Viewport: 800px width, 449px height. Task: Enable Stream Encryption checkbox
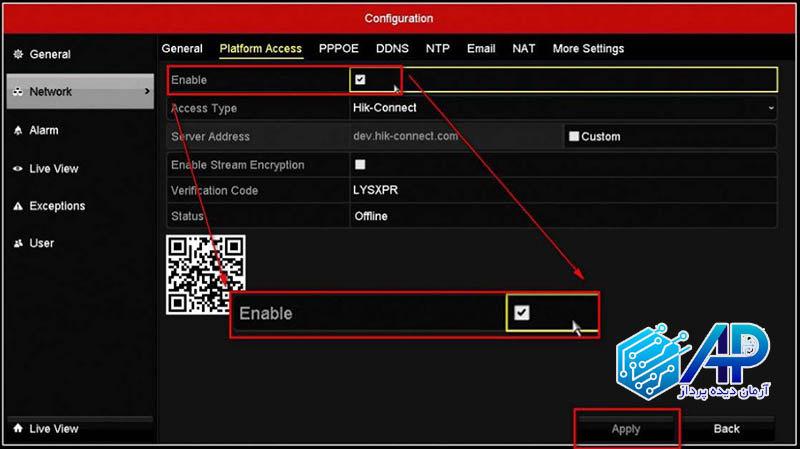(360, 164)
